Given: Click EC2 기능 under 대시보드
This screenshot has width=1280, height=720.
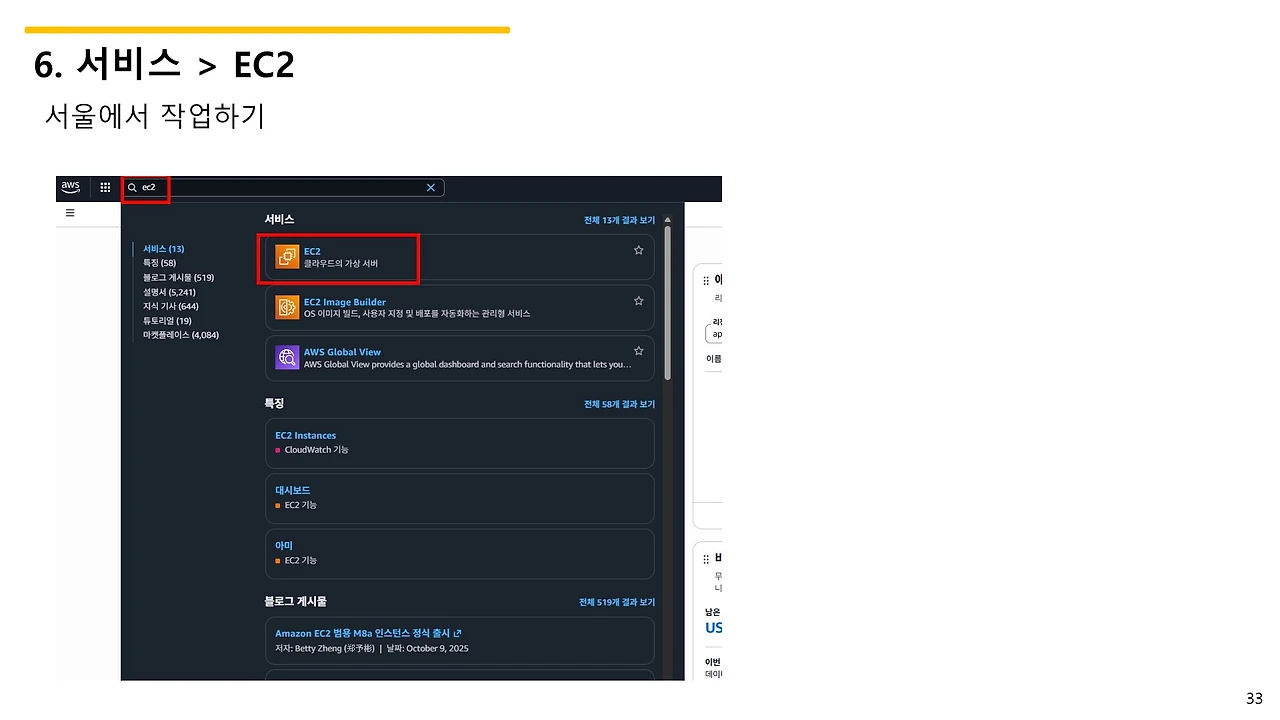Looking at the screenshot, I should 301,505.
